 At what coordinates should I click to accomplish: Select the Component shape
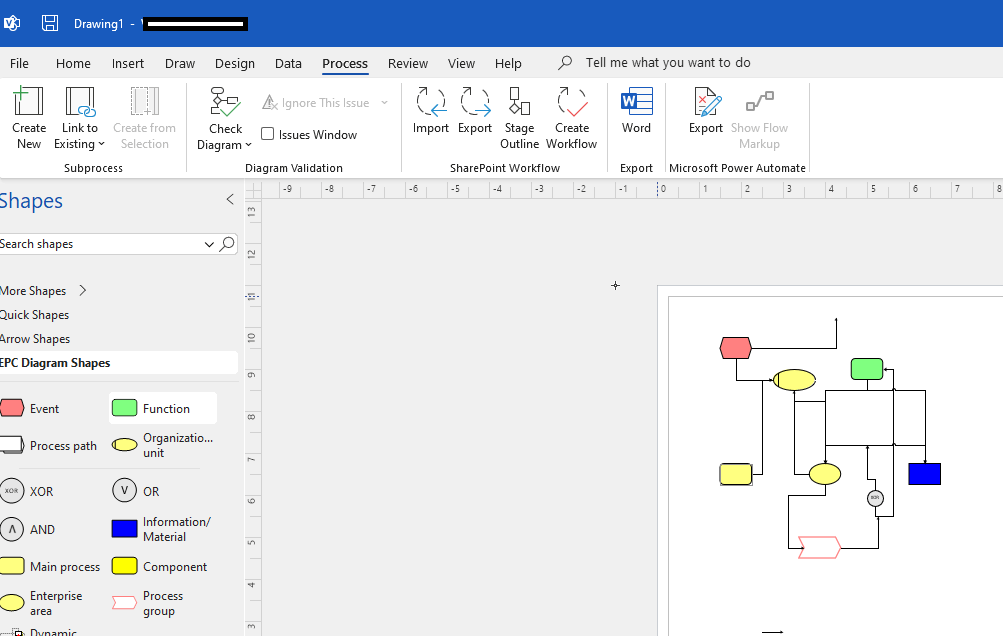160,566
